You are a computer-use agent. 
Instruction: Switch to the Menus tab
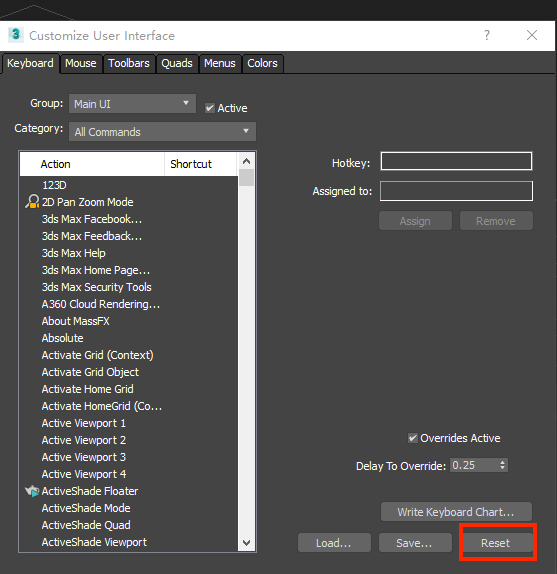click(220, 63)
